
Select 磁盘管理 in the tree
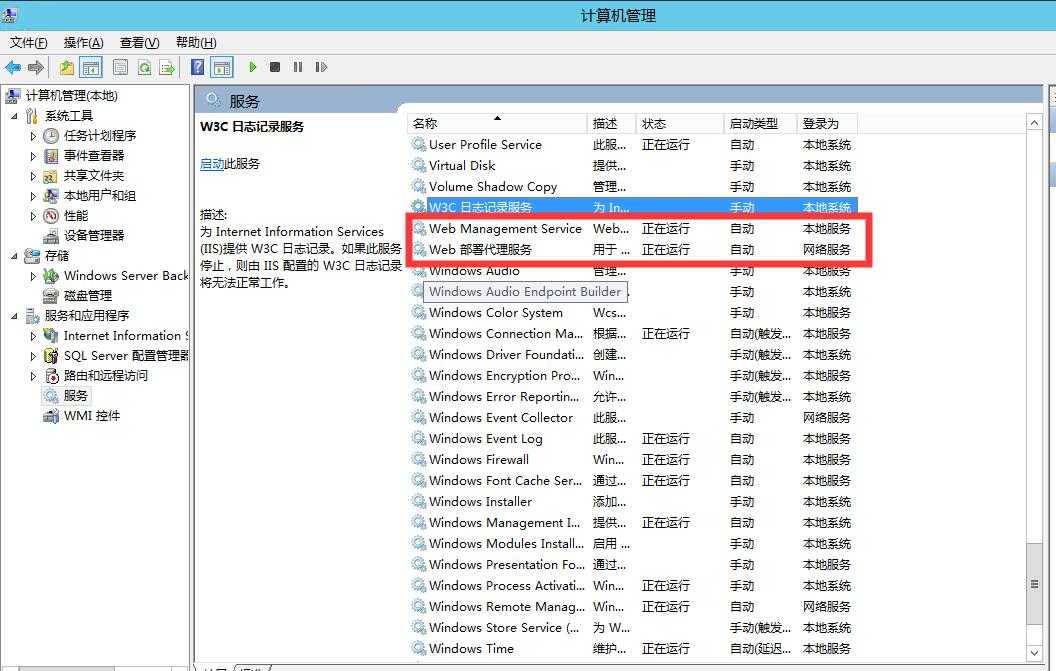point(88,296)
